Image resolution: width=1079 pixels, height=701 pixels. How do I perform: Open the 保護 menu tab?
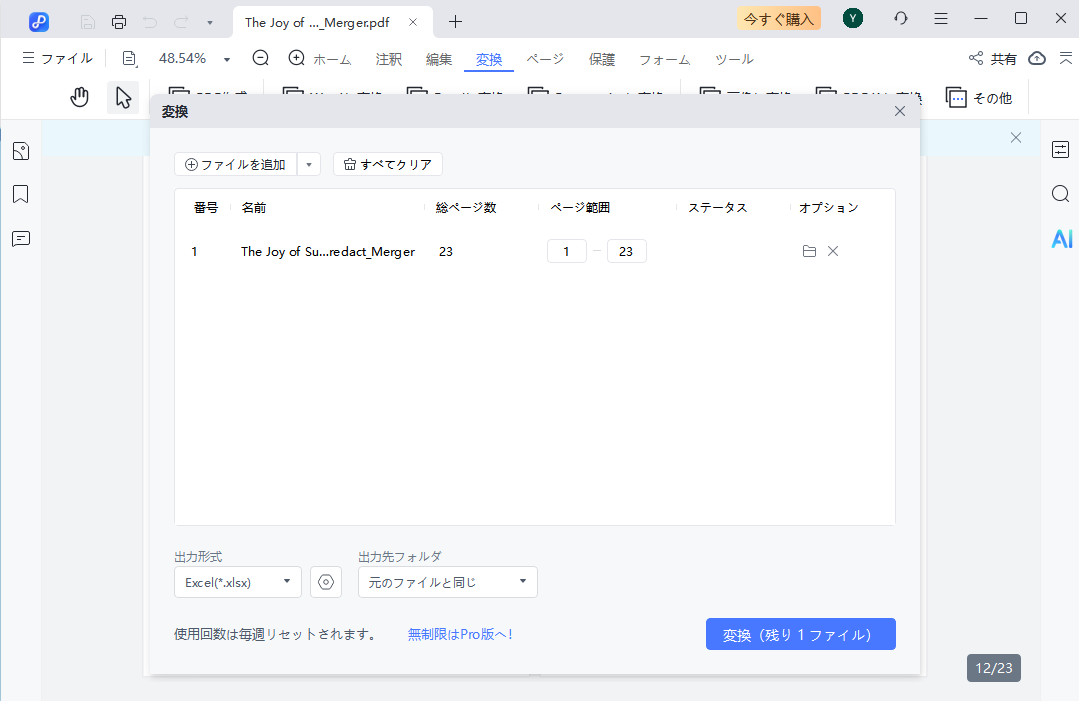(602, 59)
